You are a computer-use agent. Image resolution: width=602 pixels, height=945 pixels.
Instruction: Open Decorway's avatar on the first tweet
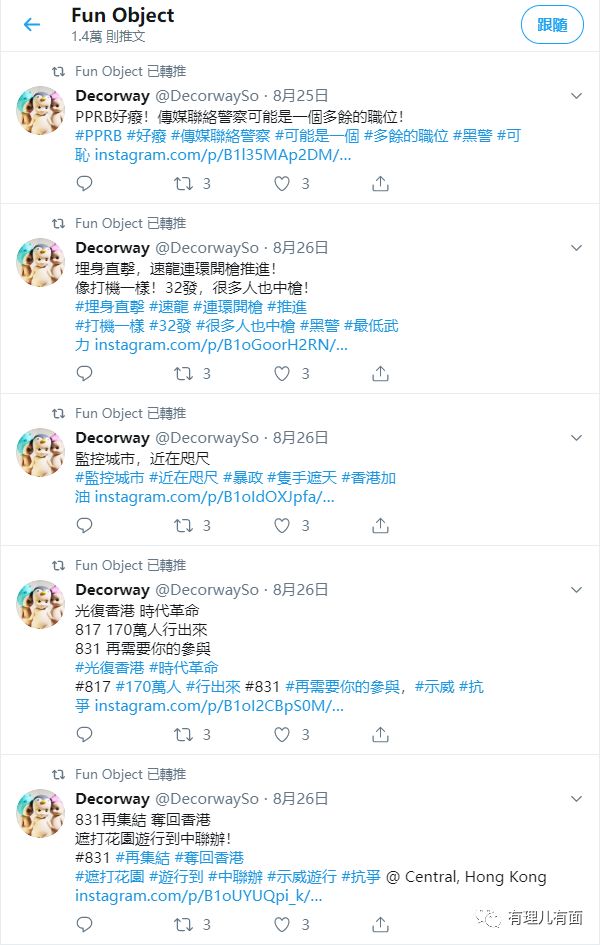pyautogui.click(x=40, y=111)
